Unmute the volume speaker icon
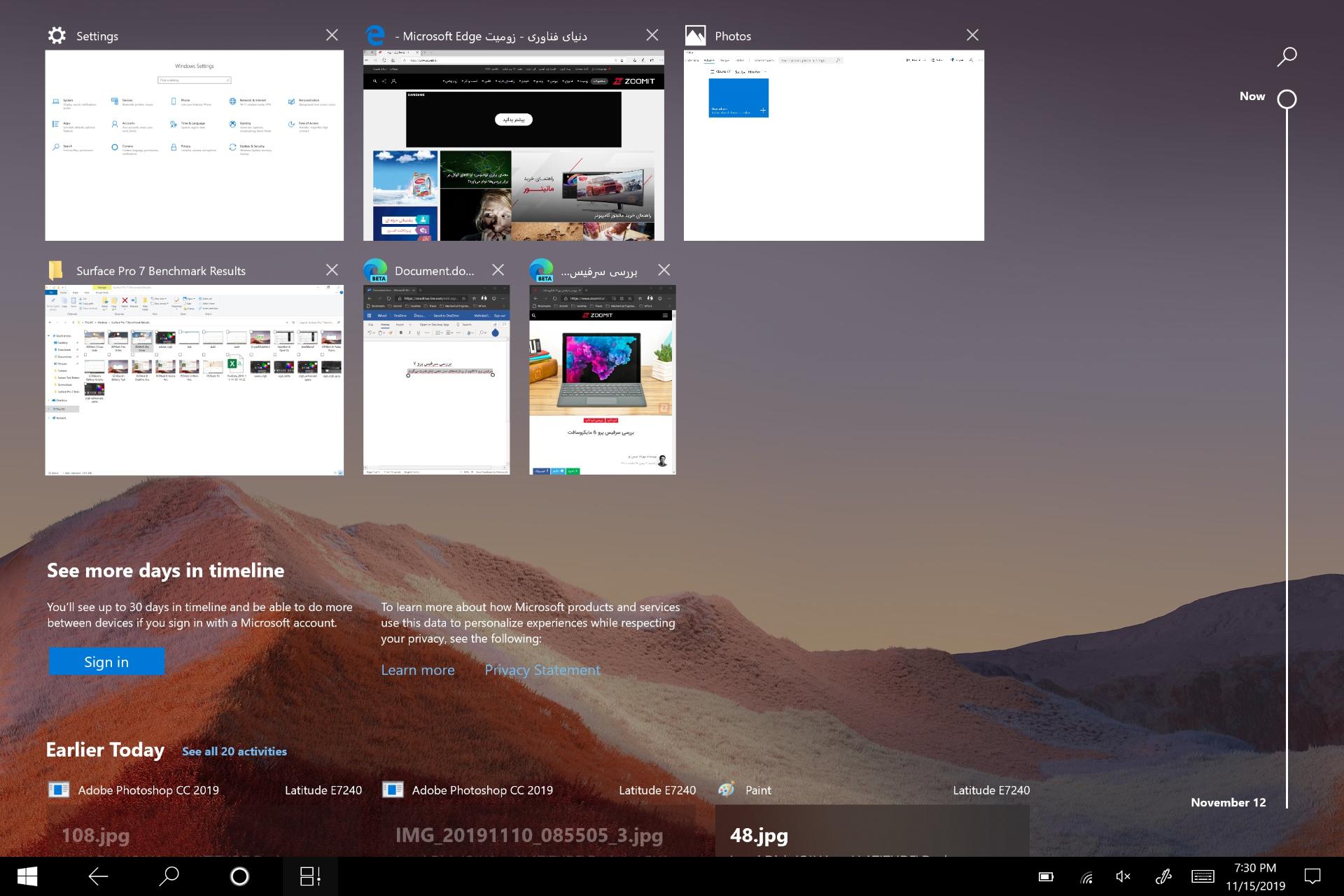 tap(1123, 876)
